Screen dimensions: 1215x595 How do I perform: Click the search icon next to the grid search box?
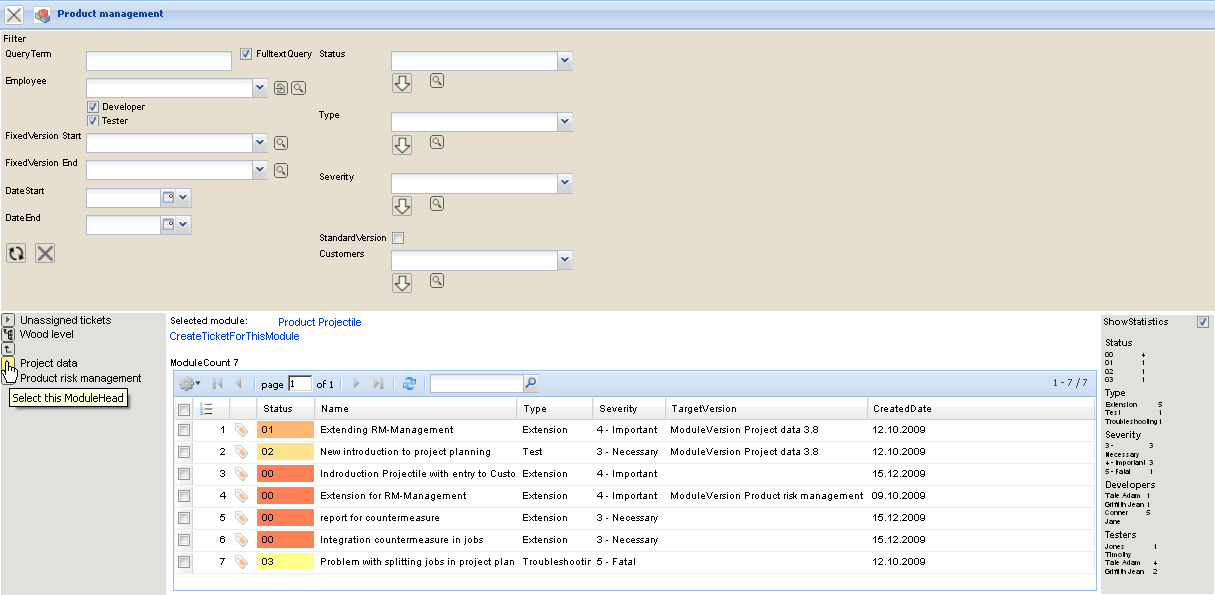tap(531, 383)
